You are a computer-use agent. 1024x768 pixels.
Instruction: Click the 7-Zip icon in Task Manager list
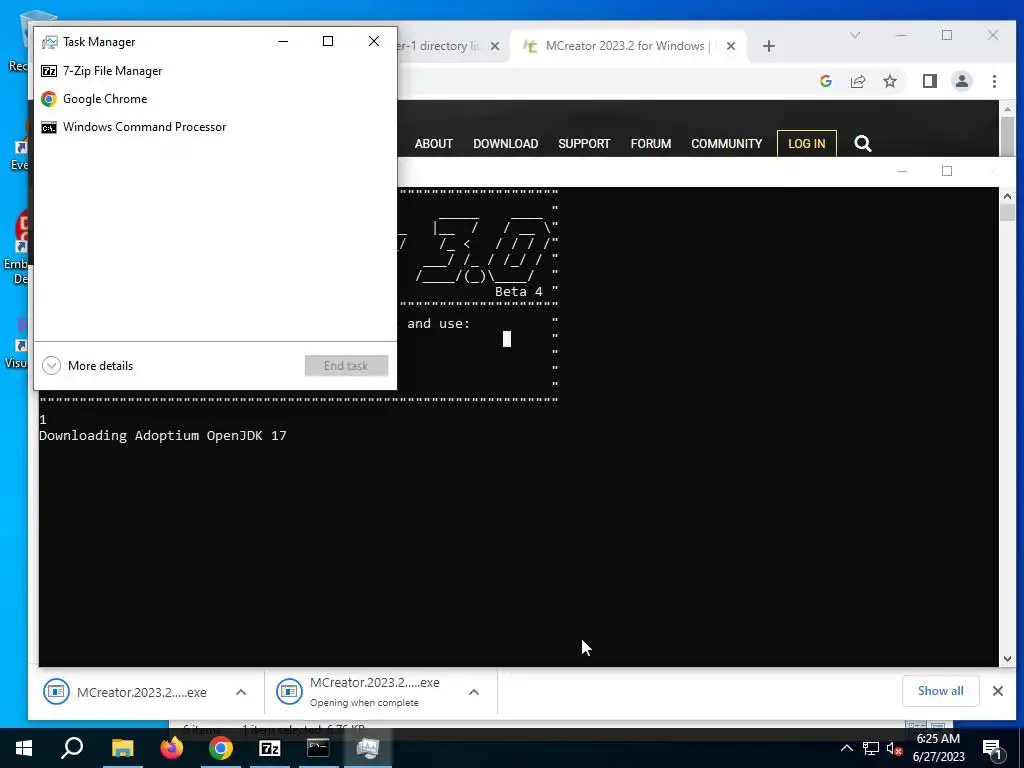coord(49,71)
